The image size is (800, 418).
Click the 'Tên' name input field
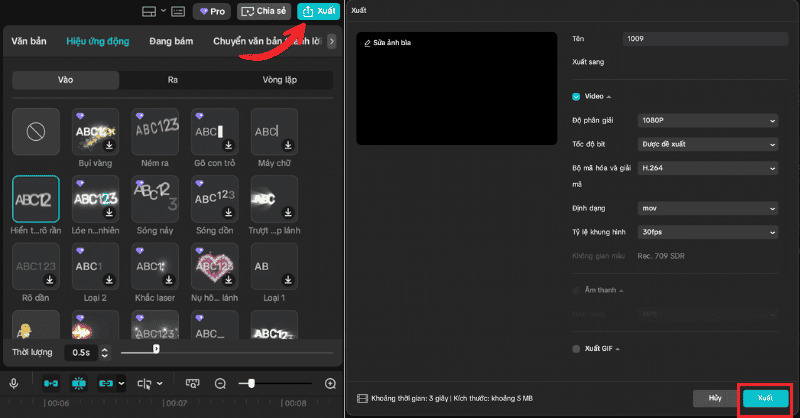click(699, 38)
